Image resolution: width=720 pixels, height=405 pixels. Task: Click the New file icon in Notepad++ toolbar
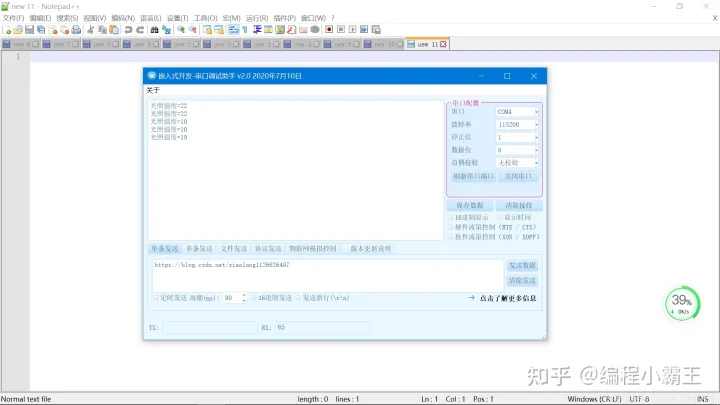tap(6, 30)
